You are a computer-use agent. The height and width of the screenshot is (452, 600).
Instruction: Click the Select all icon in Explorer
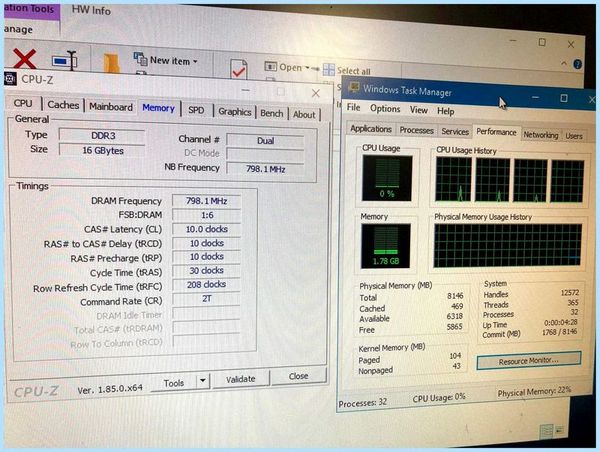point(329,70)
